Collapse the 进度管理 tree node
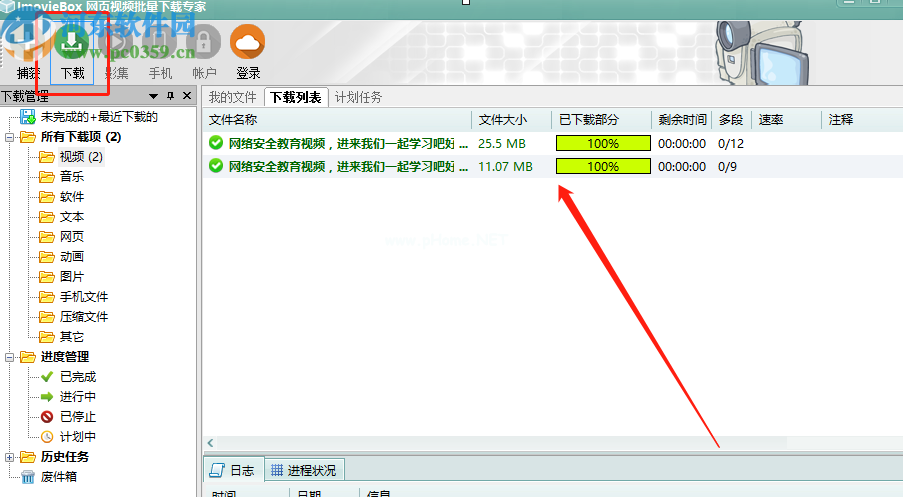This screenshot has width=903, height=497. click(9, 357)
